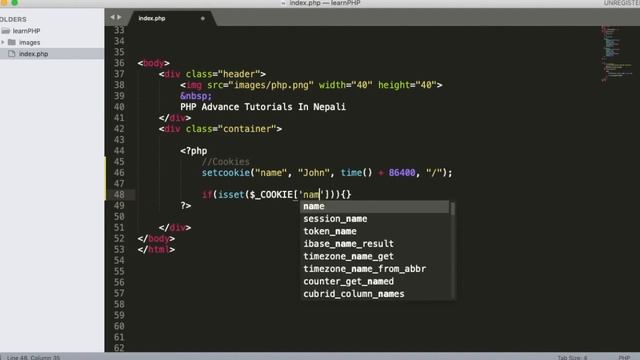Click the Line 48 position indicator
The height and width of the screenshot is (360, 640).
(x=33, y=358)
